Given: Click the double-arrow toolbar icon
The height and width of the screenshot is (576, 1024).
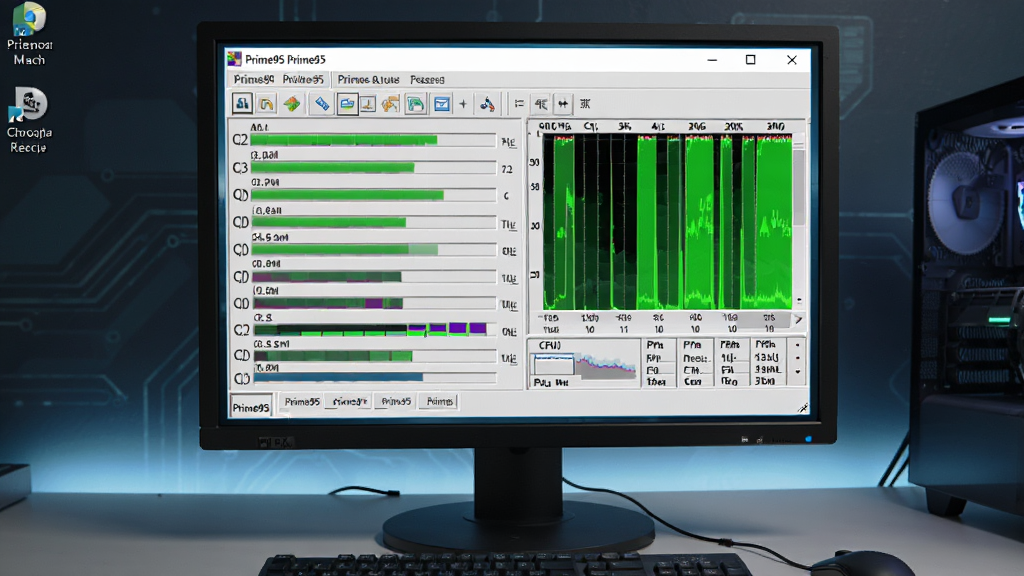Looking at the screenshot, I should coord(563,104).
